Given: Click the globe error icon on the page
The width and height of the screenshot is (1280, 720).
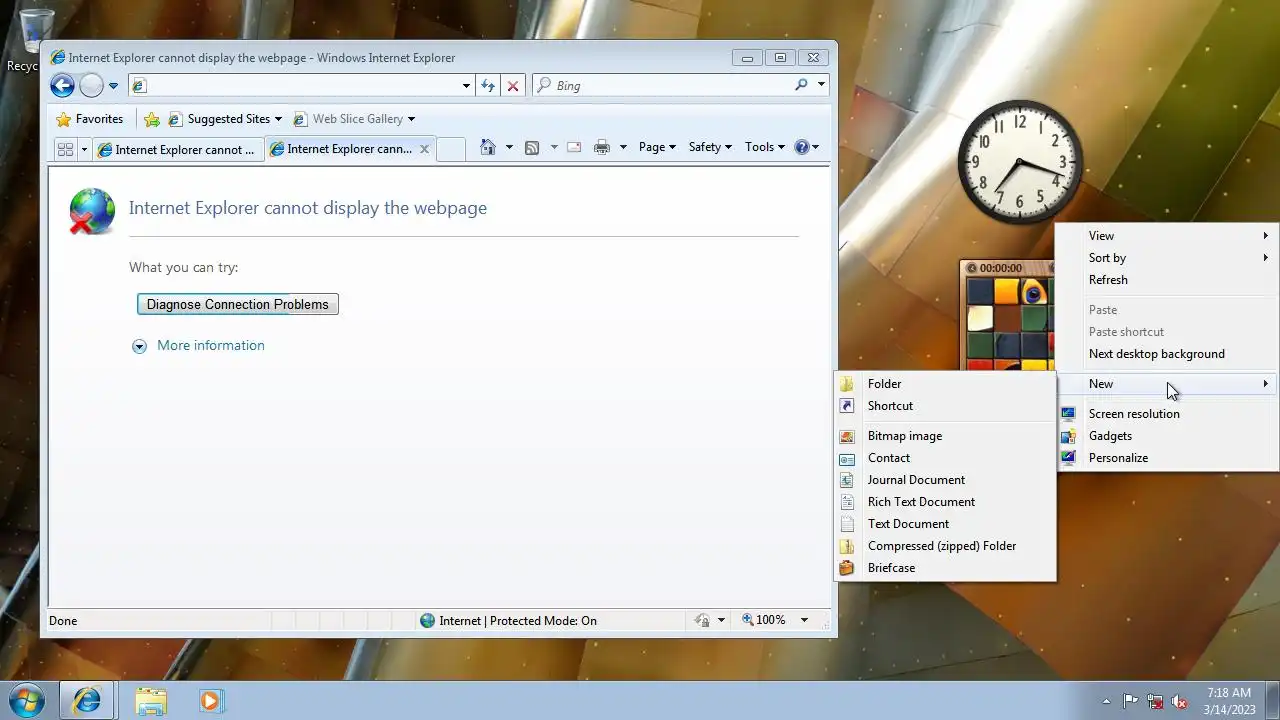Looking at the screenshot, I should [x=92, y=211].
